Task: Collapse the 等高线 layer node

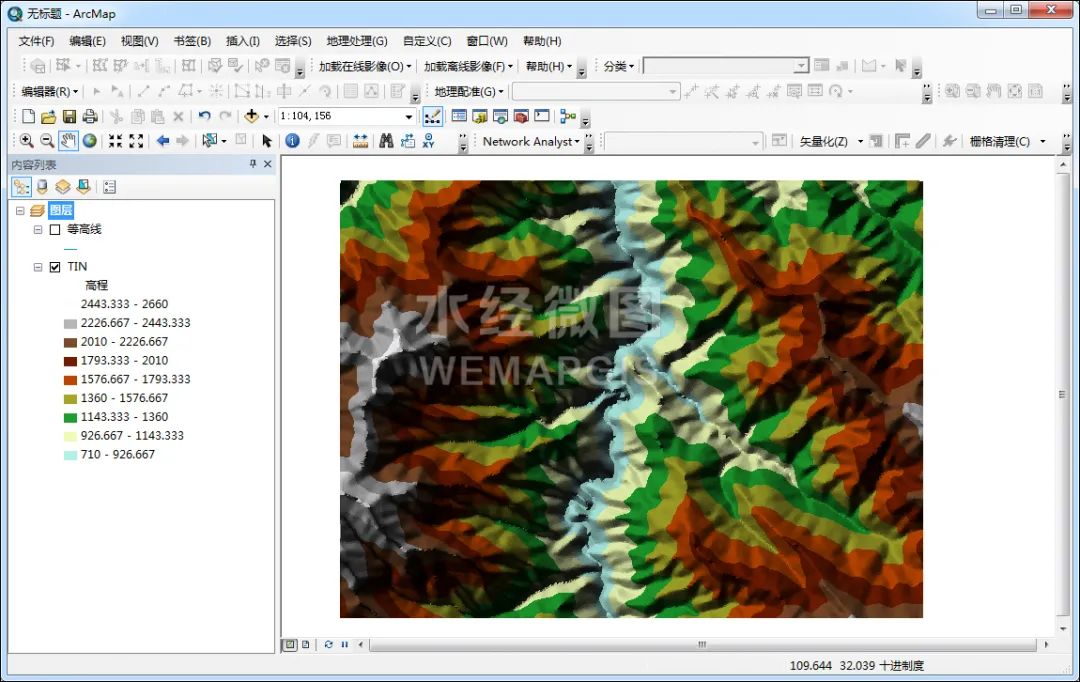Action: (x=38, y=229)
